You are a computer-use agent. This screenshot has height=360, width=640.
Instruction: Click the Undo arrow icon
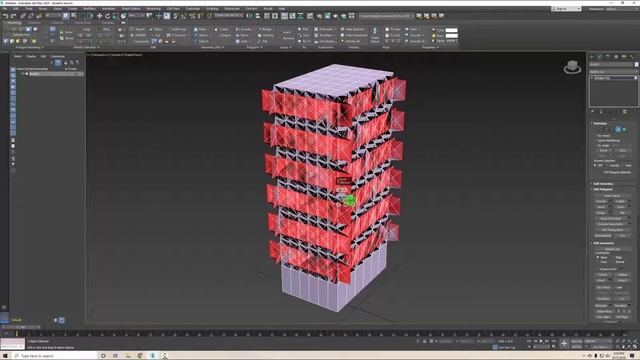[x=5, y=16]
